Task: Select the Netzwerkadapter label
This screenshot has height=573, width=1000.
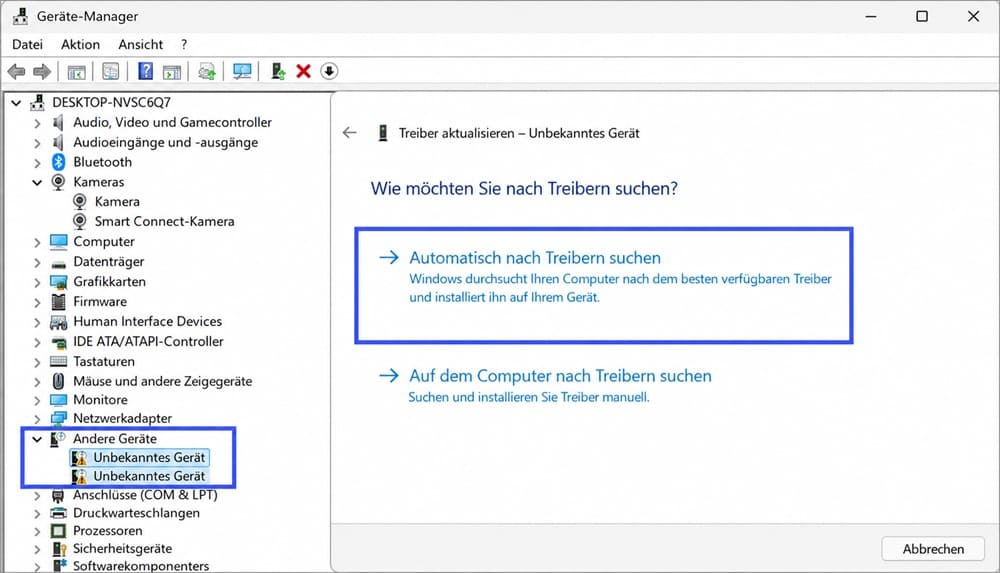Action: [x=122, y=419]
